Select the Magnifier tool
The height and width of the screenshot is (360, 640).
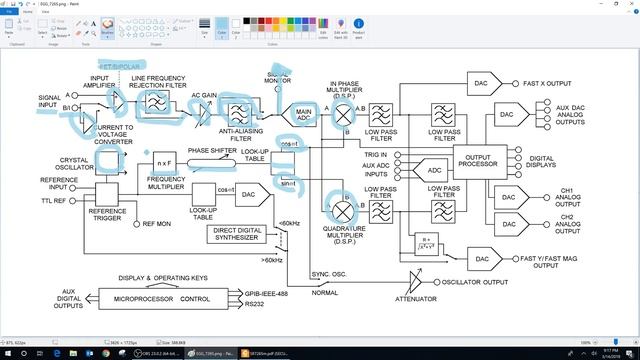(x=93, y=33)
